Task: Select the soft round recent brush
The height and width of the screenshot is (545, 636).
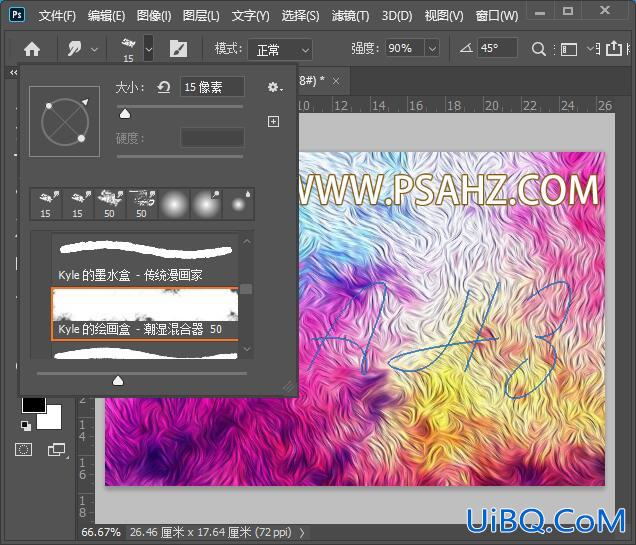Action: 174,204
